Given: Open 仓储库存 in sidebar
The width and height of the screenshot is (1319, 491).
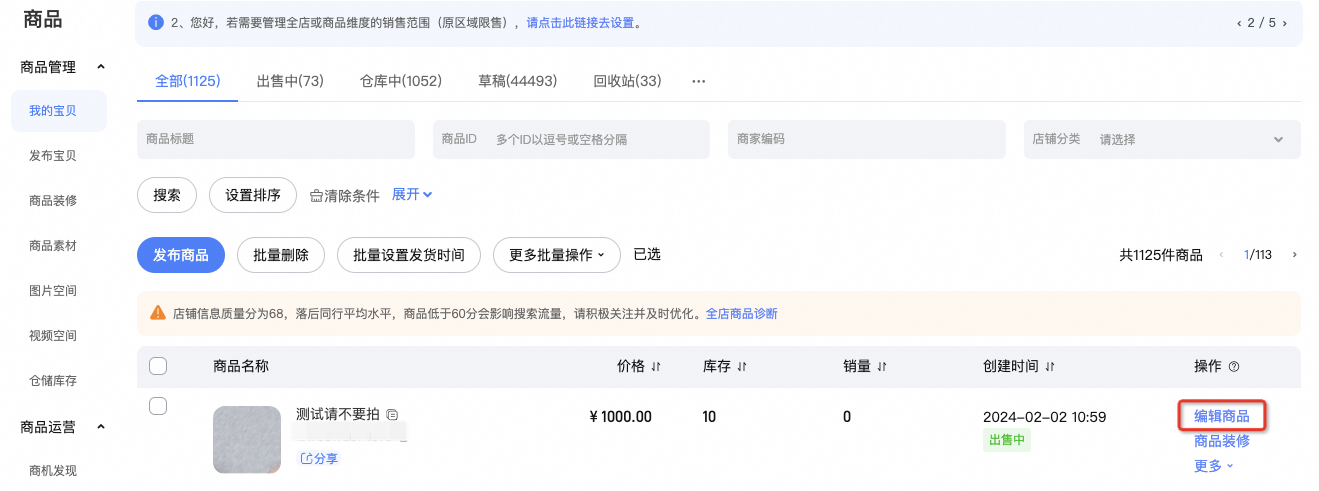Looking at the screenshot, I should point(53,381).
